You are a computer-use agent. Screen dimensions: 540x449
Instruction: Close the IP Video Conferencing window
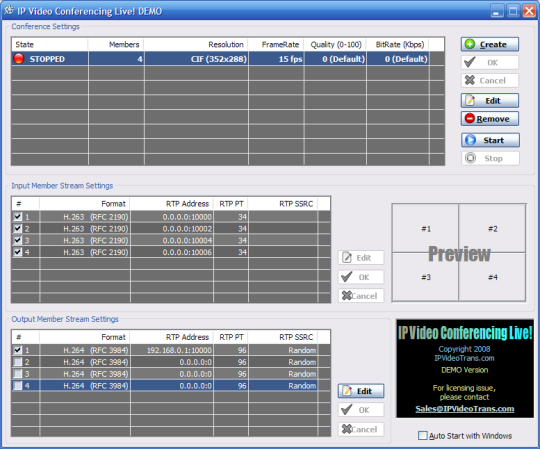pos(529,11)
